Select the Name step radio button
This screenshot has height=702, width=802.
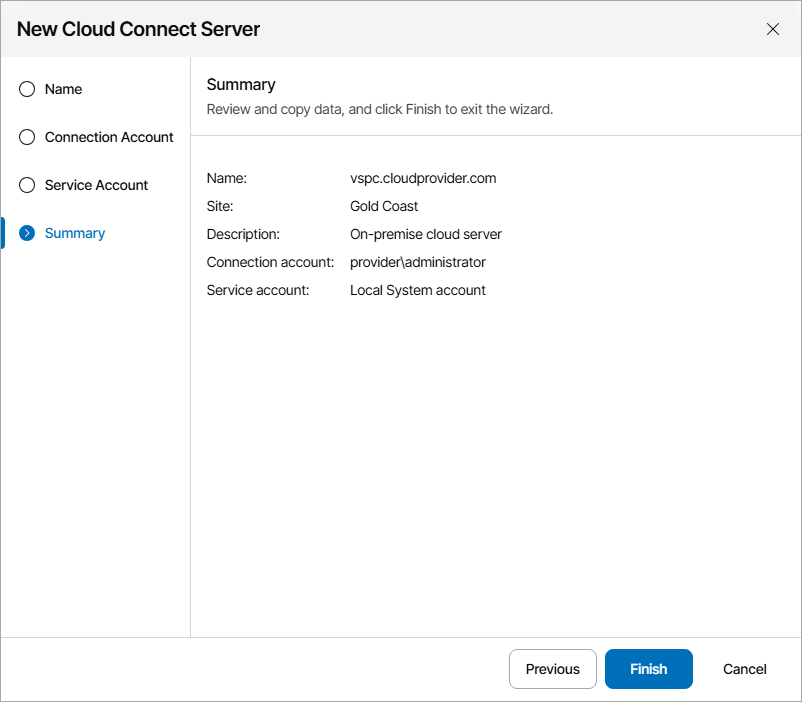click(x=26, y=89)
